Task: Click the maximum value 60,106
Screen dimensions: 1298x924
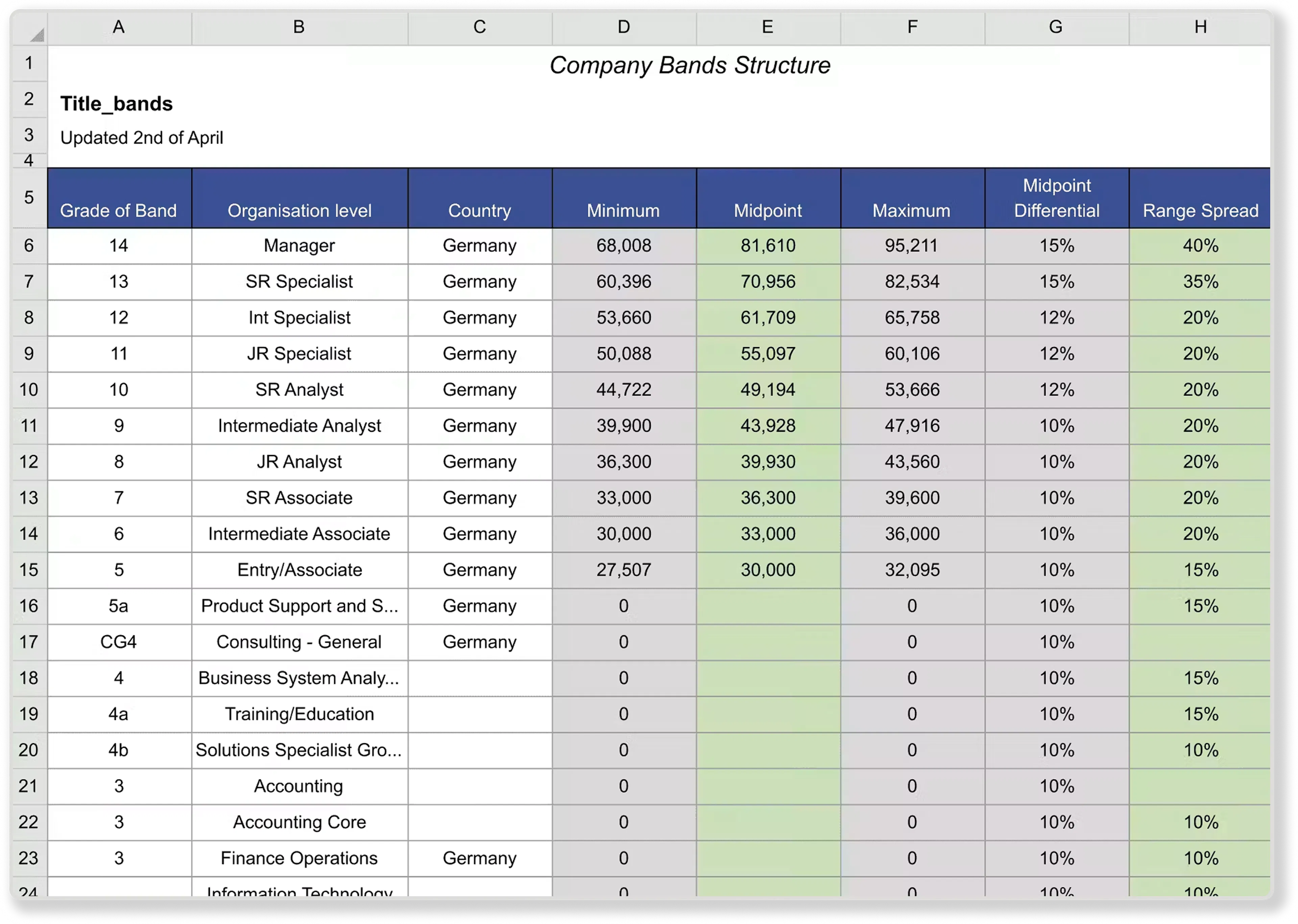Action: click(912, 353)
